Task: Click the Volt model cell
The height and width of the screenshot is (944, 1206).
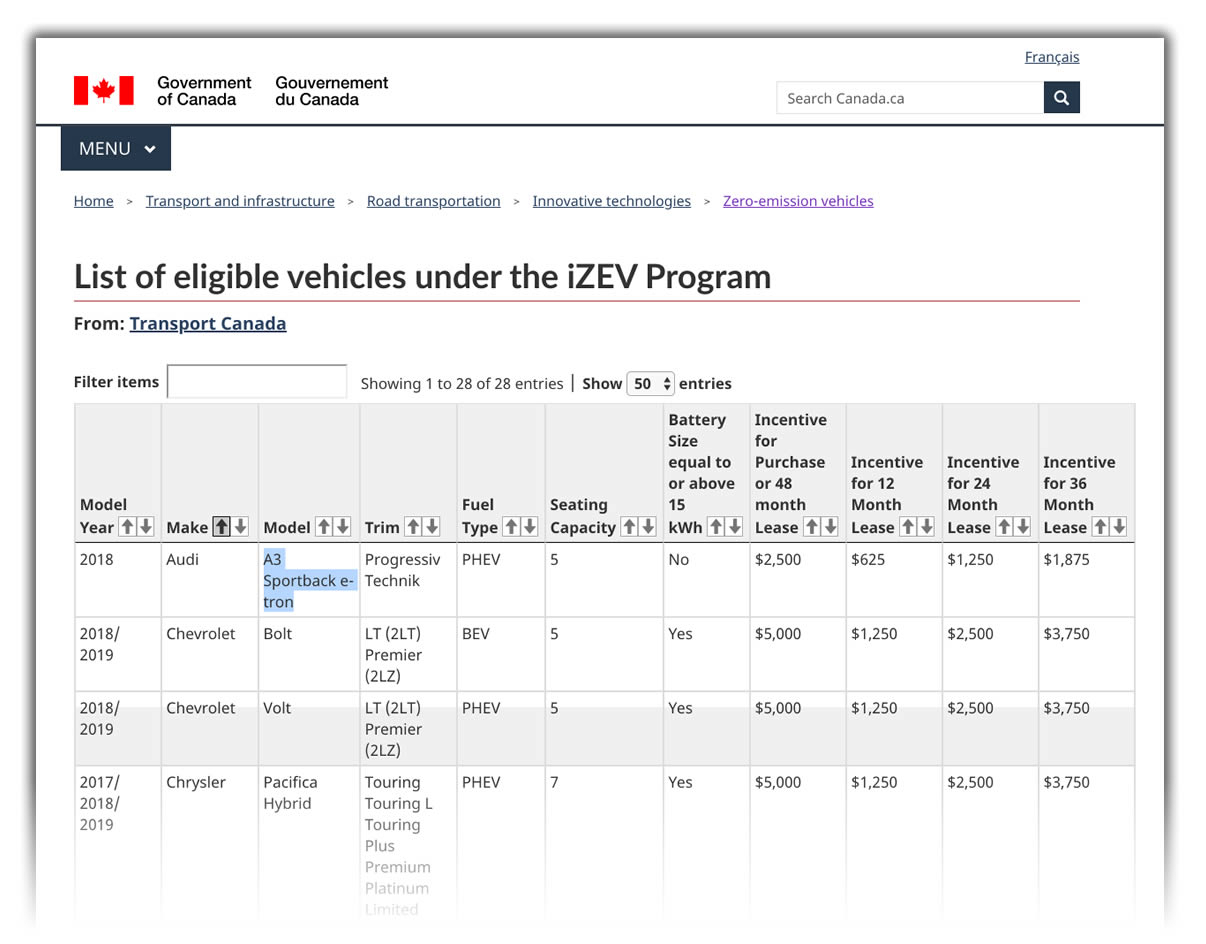Action: [x=309, y=729]
